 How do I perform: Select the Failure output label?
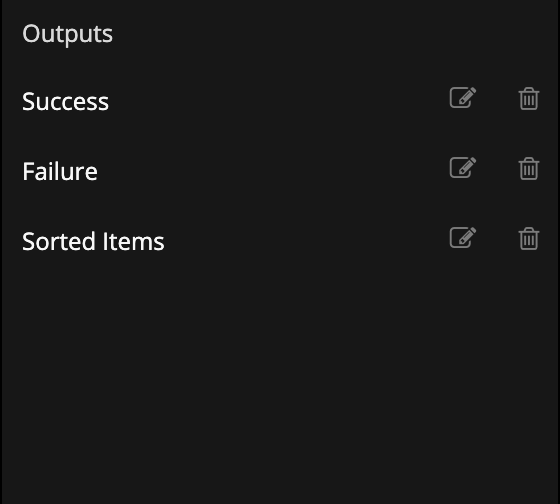[60, 171]
